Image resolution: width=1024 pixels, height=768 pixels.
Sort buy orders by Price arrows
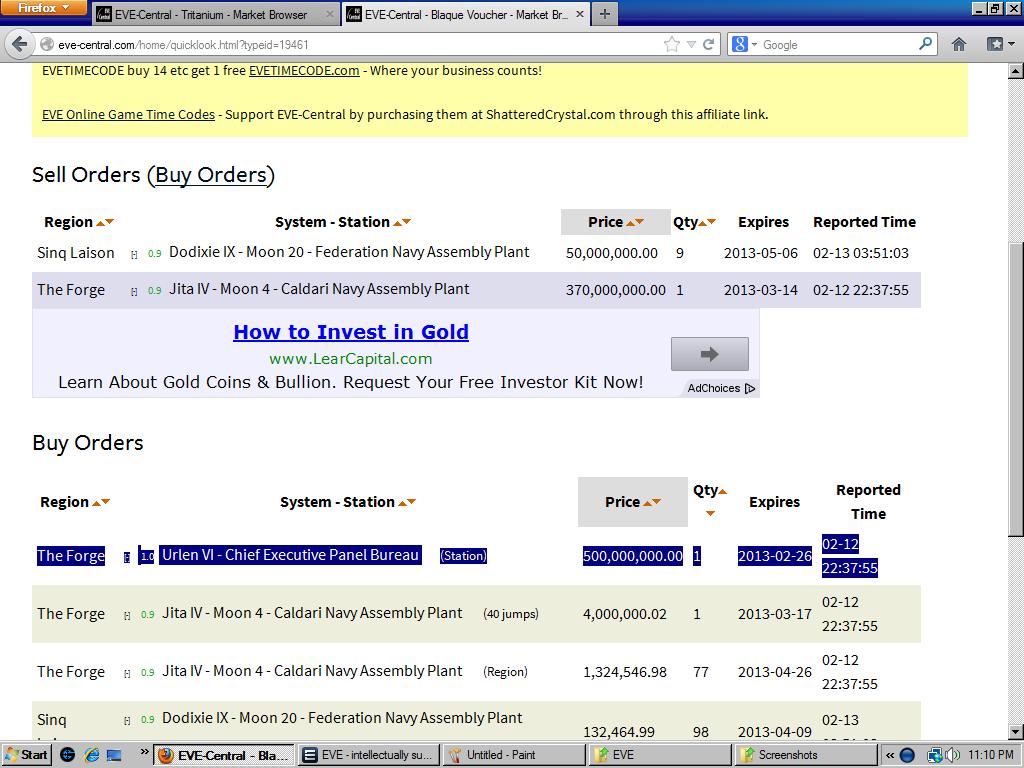(x=652, y=502)
